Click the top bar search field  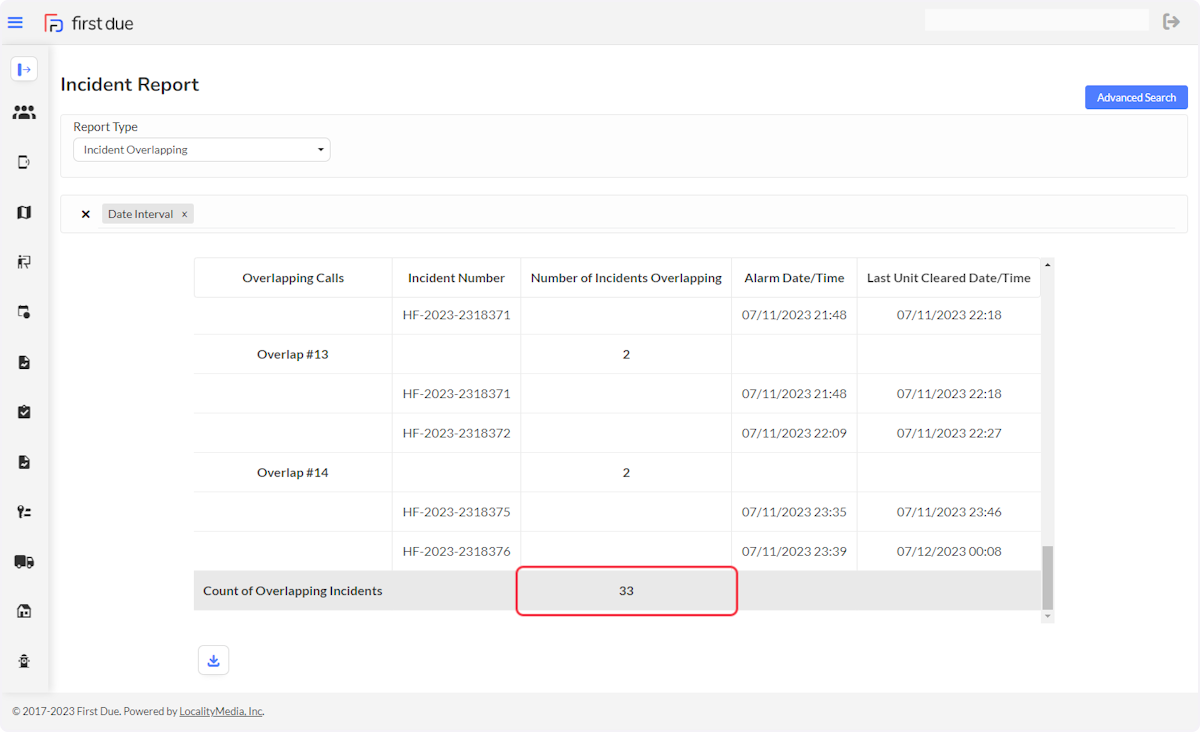click(1036, 20)
